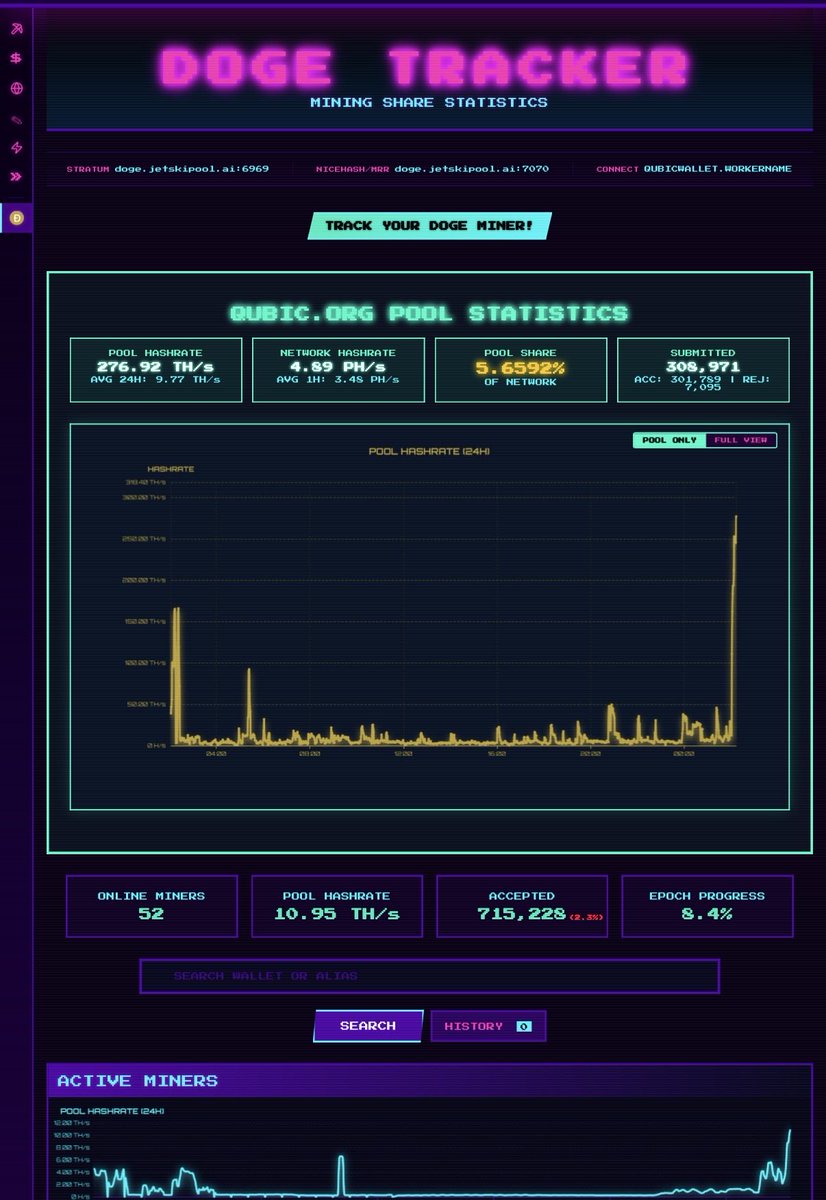Screen dimensions: 826x1200
Task: Open the pickaxe mining page in sidebar
Action: (x=16, y=28)
